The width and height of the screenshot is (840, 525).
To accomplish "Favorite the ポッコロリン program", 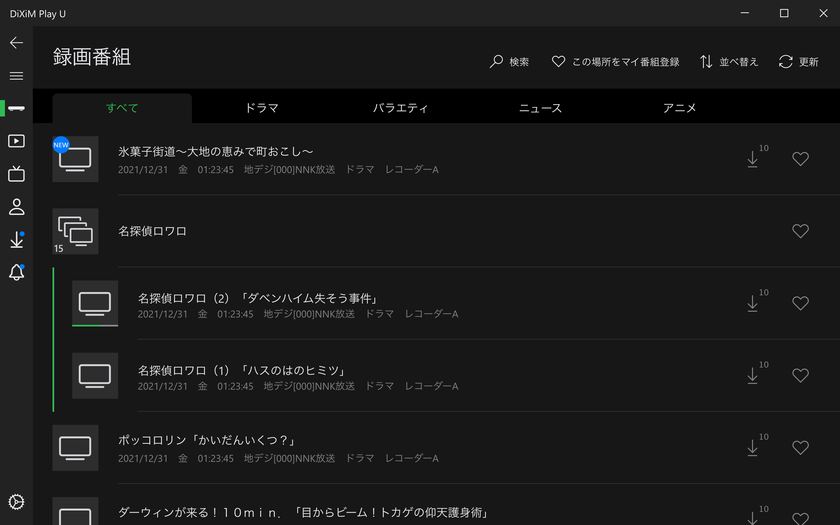I will tap(800, 448).
